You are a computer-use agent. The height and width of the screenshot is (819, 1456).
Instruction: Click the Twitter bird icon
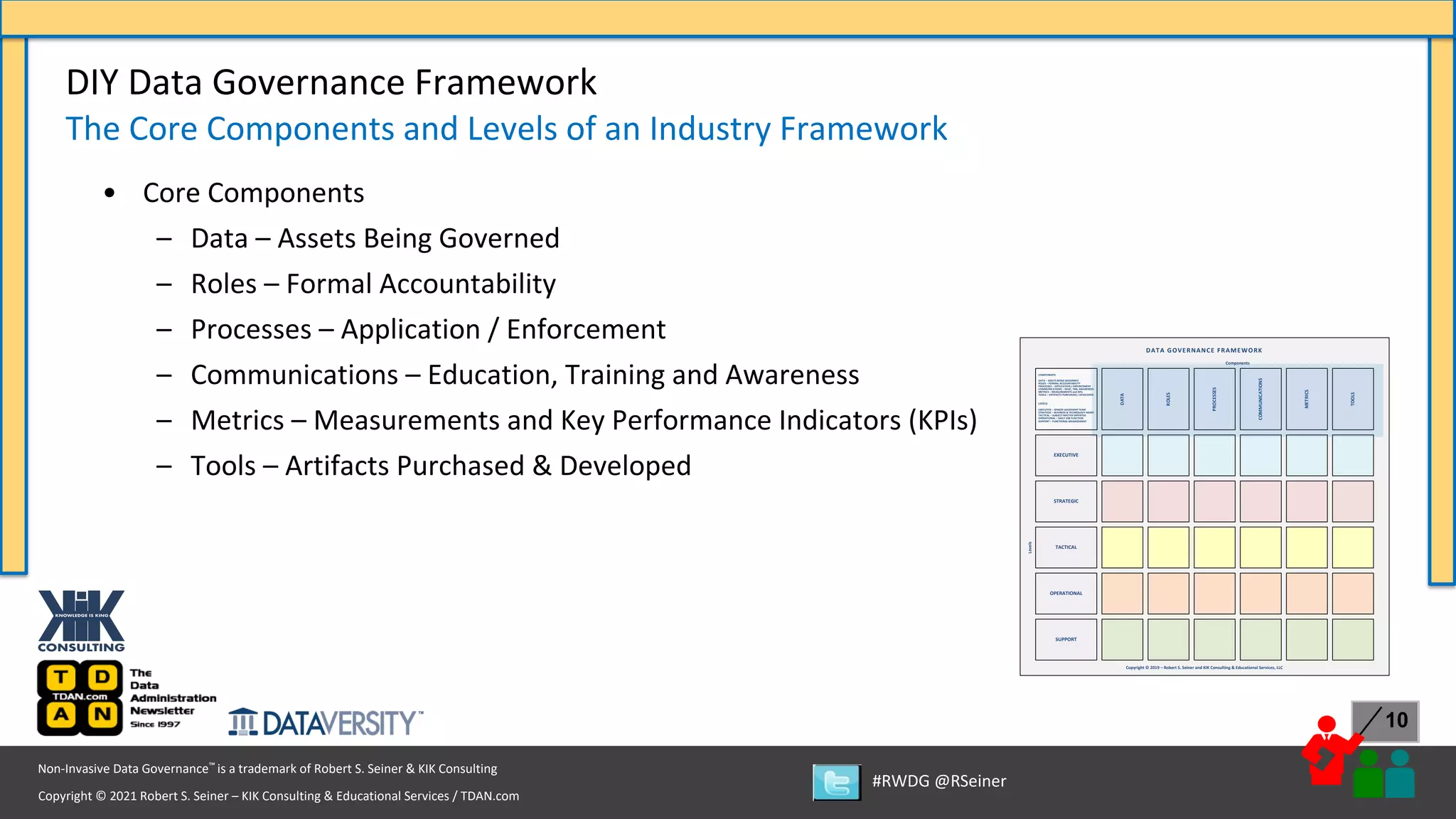click(837, 782)
